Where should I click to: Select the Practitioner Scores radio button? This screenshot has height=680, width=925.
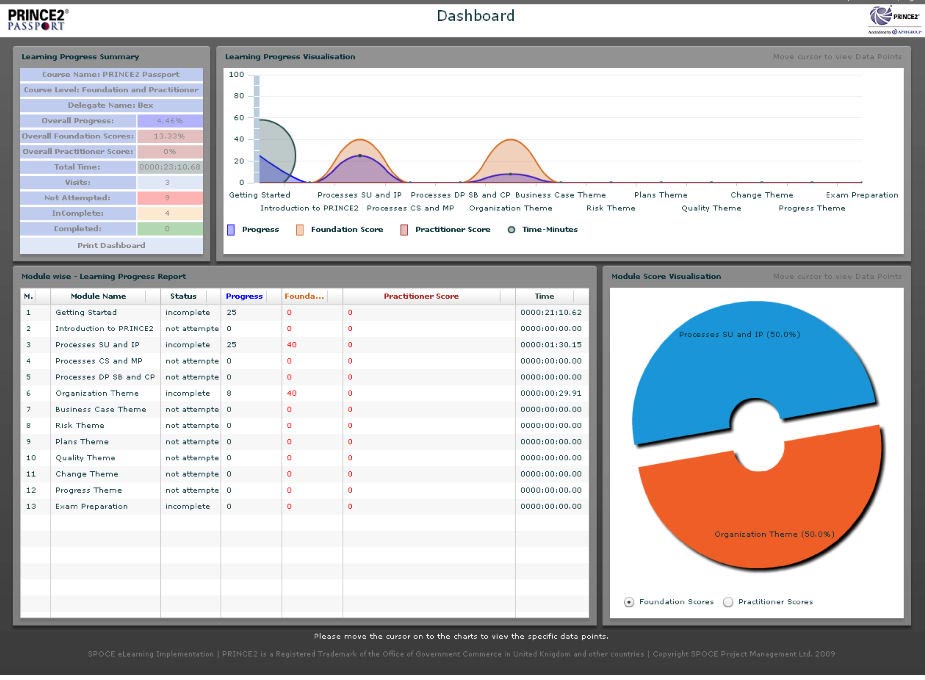(728, 602)
